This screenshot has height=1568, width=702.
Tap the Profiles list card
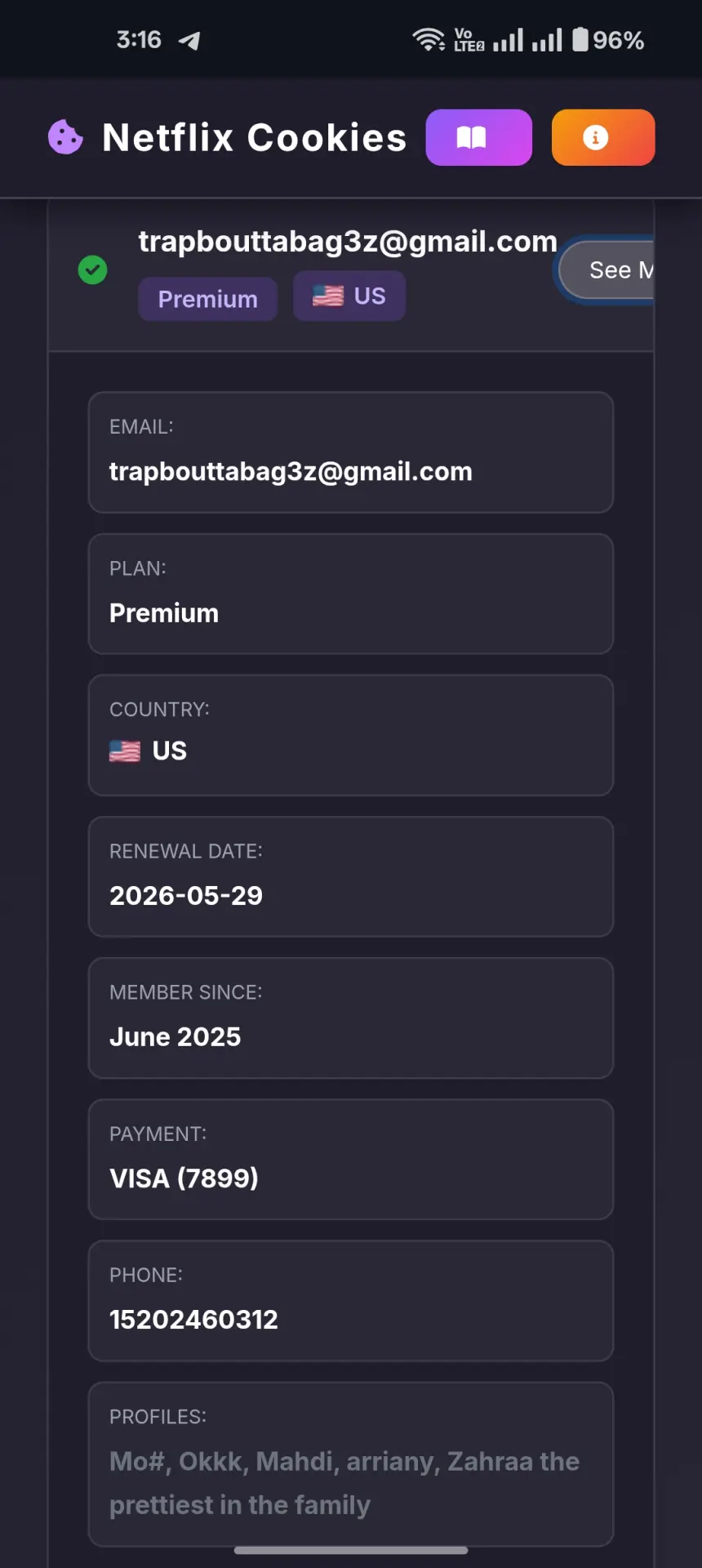coord(351,1464)
